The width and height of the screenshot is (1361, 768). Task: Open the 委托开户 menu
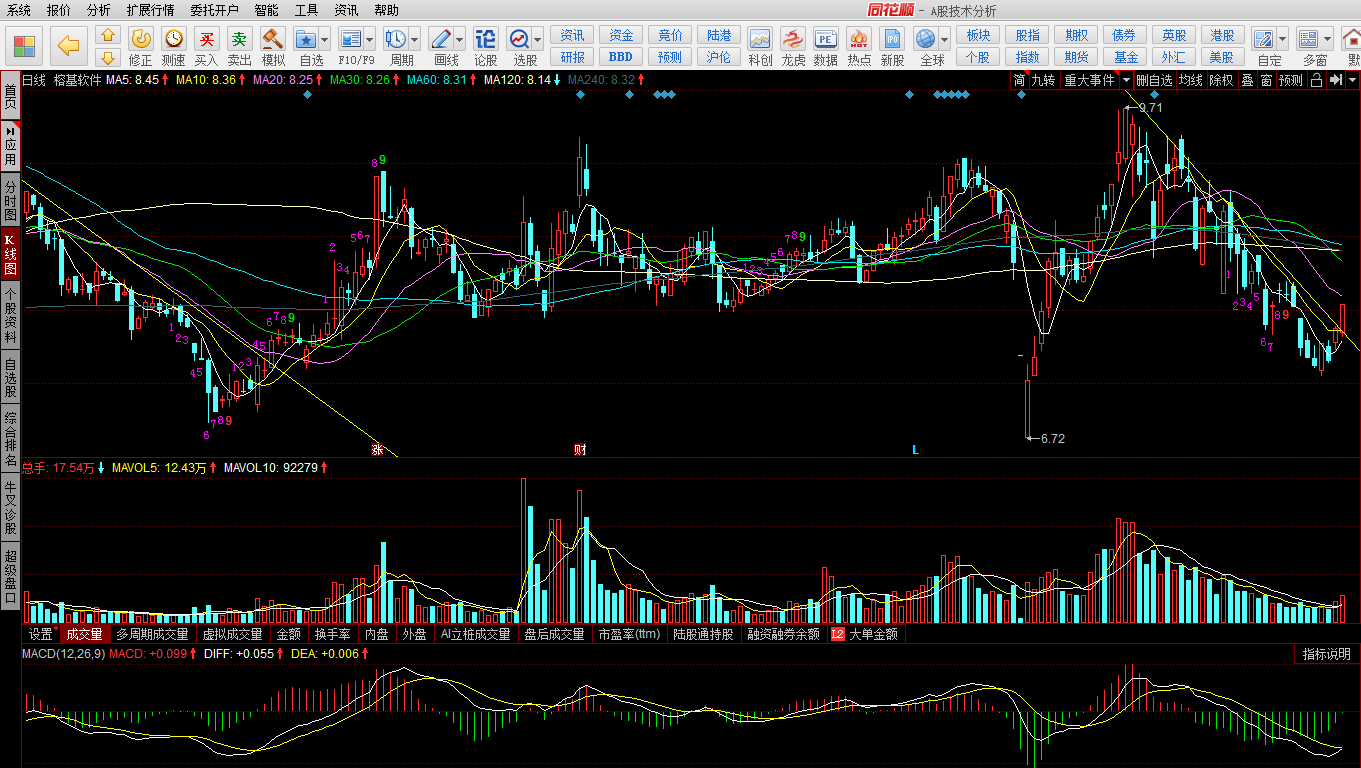coord(215,10)
